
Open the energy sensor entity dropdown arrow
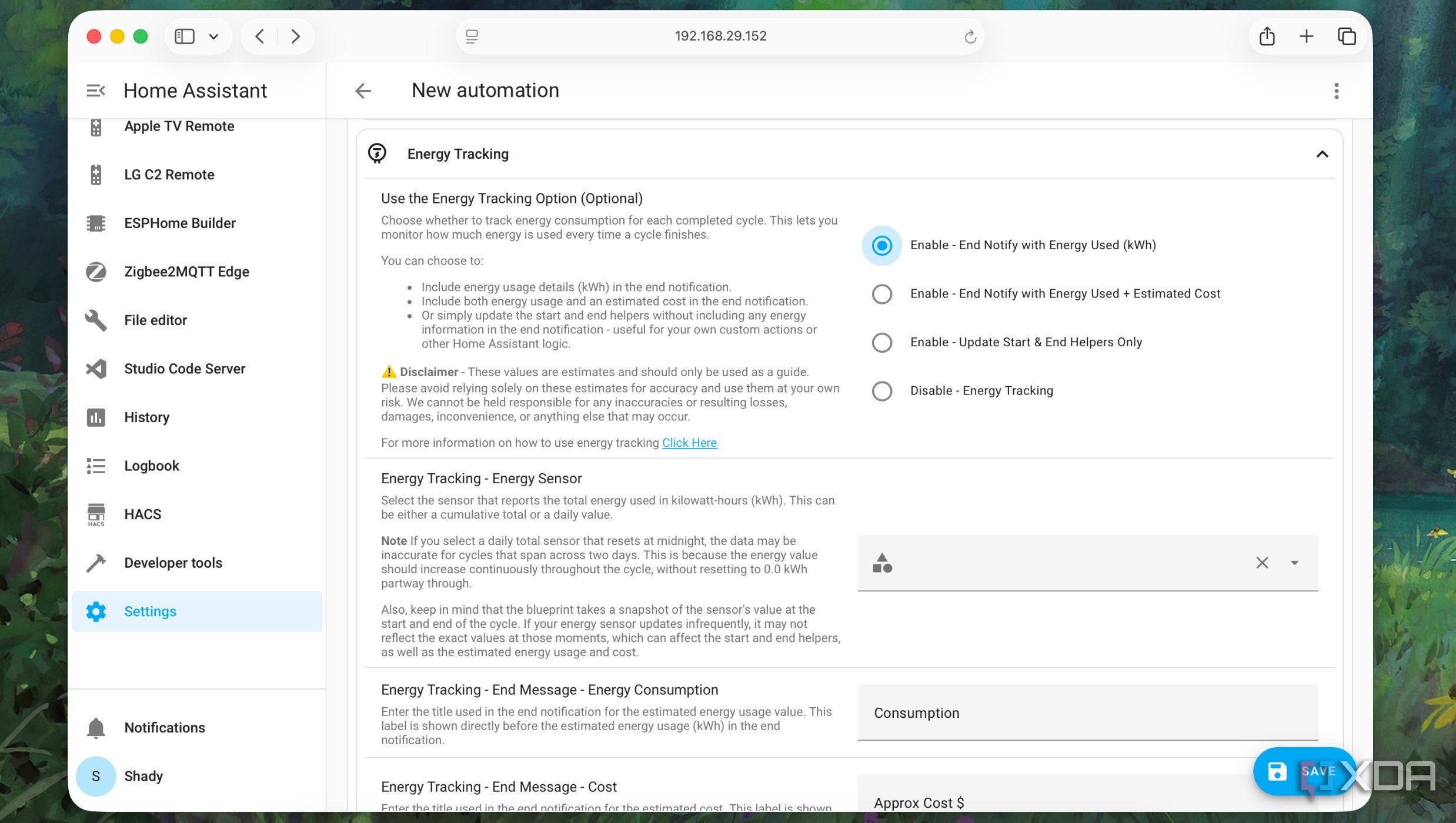point(1294,563)
